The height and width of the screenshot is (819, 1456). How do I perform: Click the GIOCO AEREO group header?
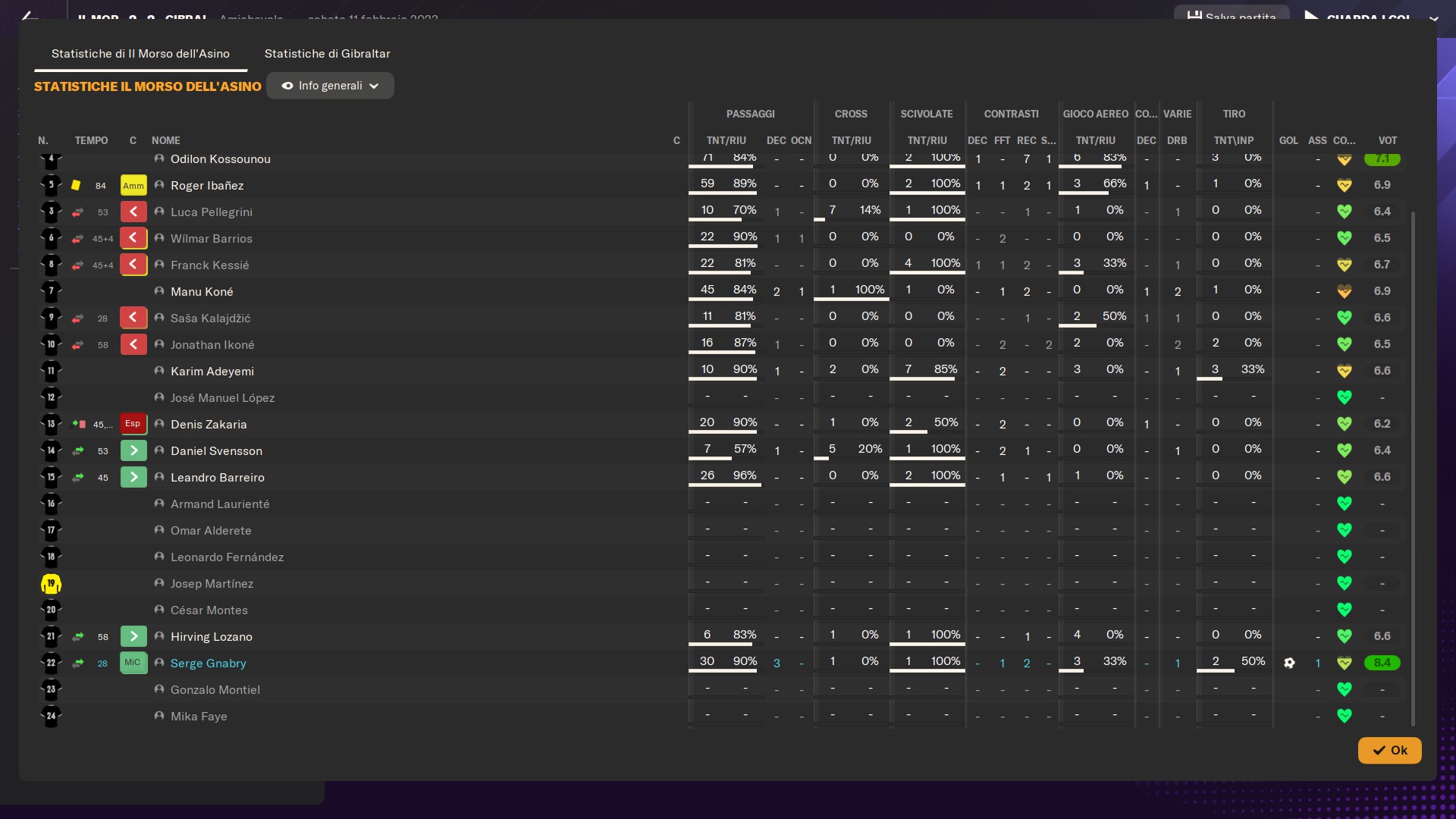coord(1095,114)
